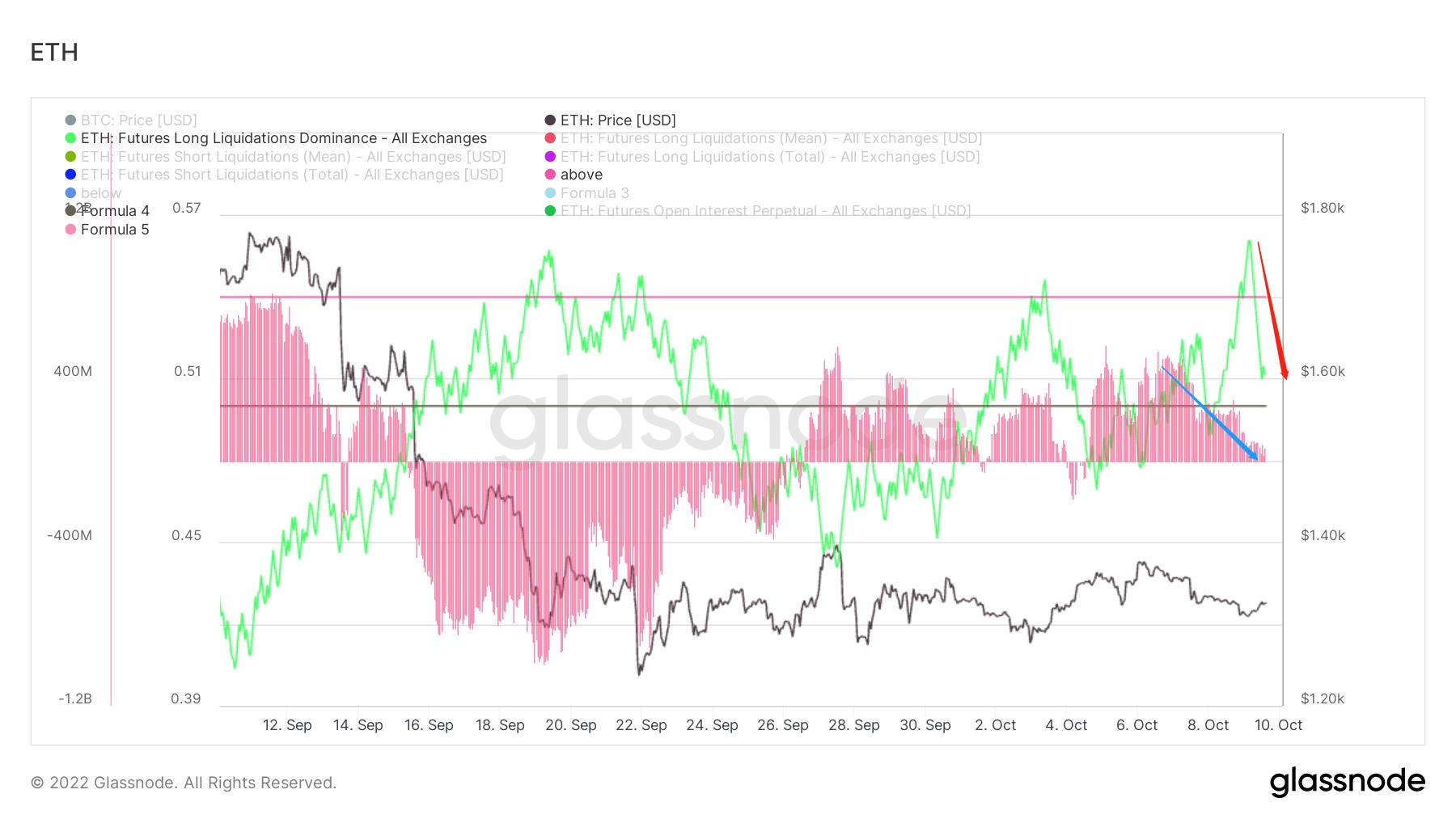Click the Glassnode copyright notice text
Image resolution: width=1456 pixels, height=819 pixels.
(184, 783)
